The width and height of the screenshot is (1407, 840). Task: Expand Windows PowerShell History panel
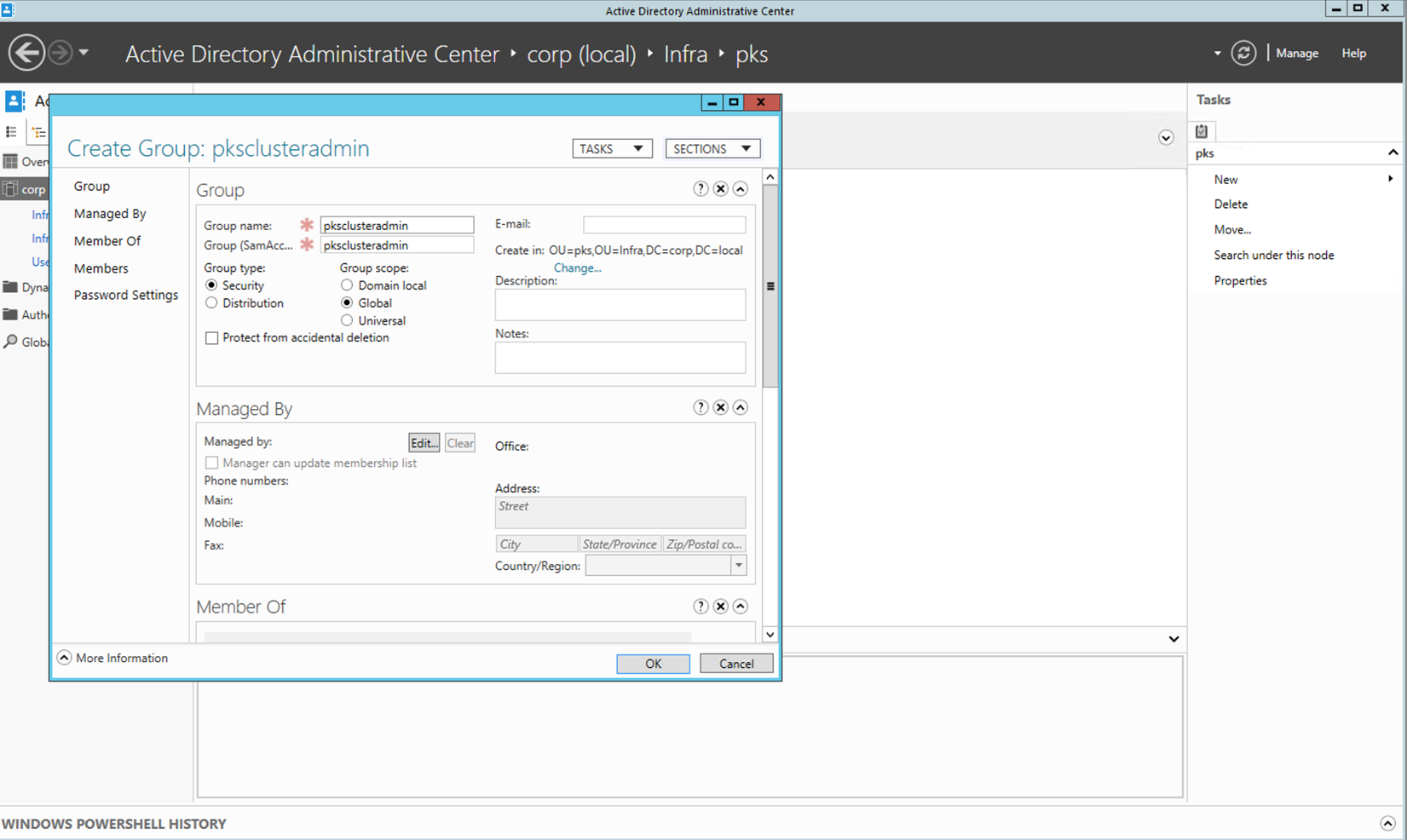(x=1387, y=823)
